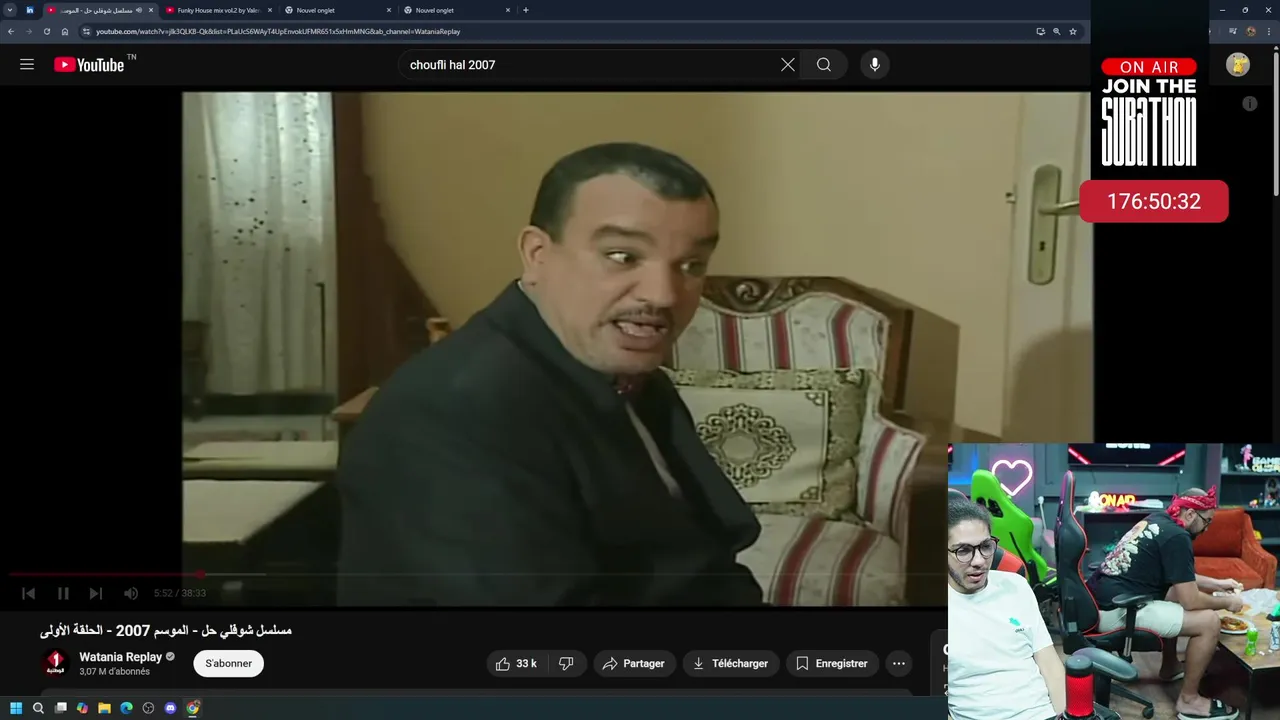Show video info via the i icon
This screenshot has height=720, width=1280.
1250,103
